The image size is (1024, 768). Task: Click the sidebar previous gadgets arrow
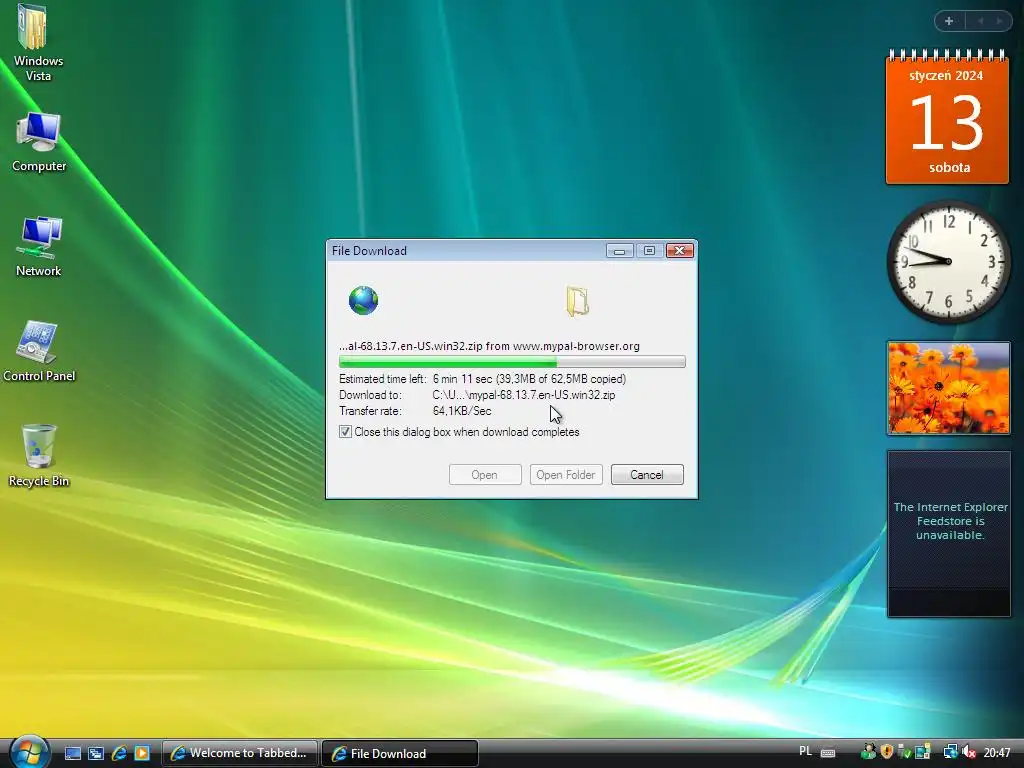coord(980,21)
